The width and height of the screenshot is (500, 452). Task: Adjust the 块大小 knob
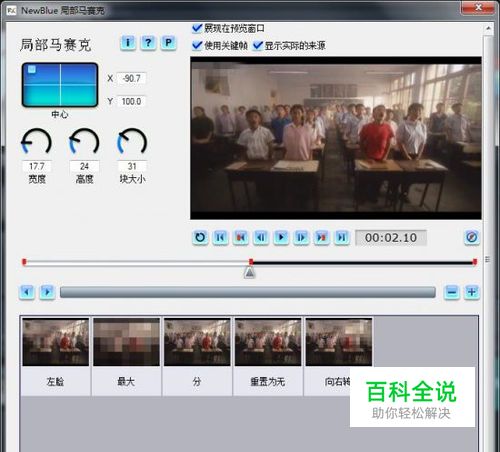click(x=132, y=142)
